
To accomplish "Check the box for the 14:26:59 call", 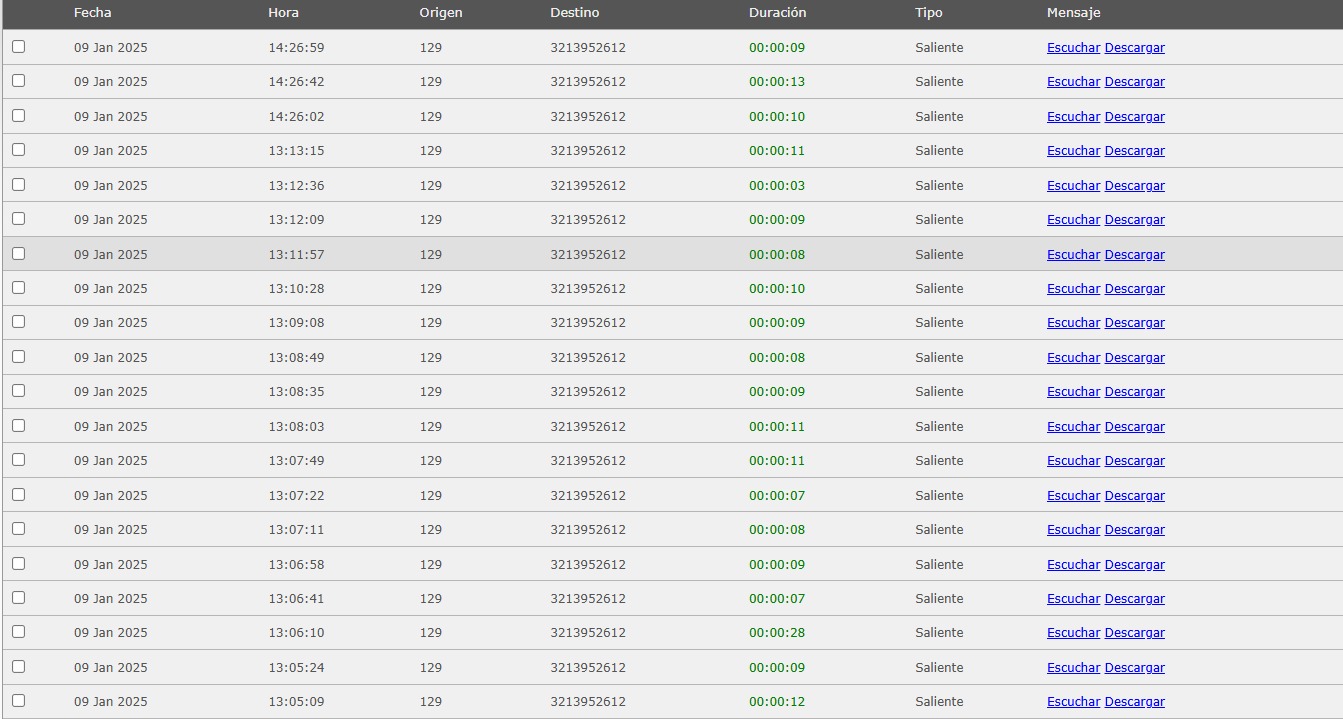I will (x=18, y=47).
